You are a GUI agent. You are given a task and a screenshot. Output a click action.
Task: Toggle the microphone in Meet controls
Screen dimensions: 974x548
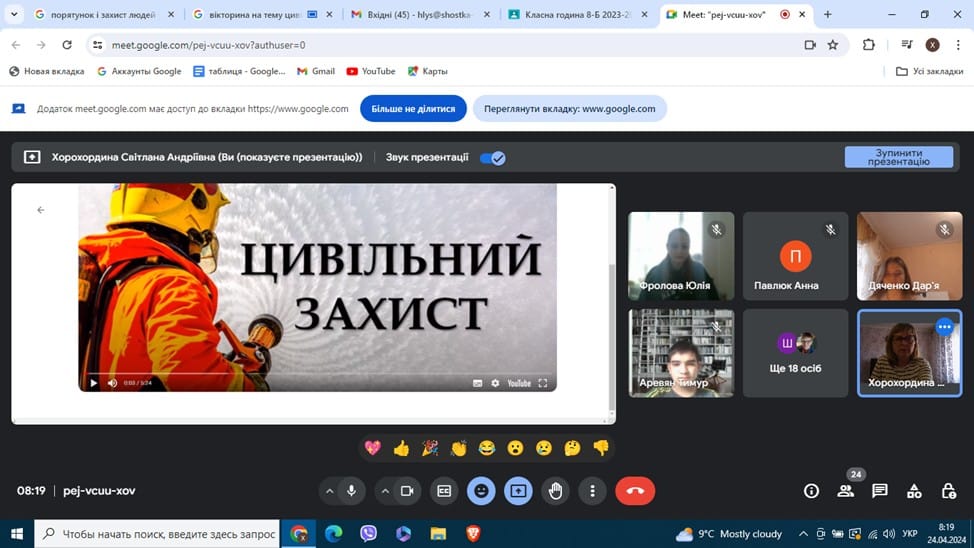352,491
